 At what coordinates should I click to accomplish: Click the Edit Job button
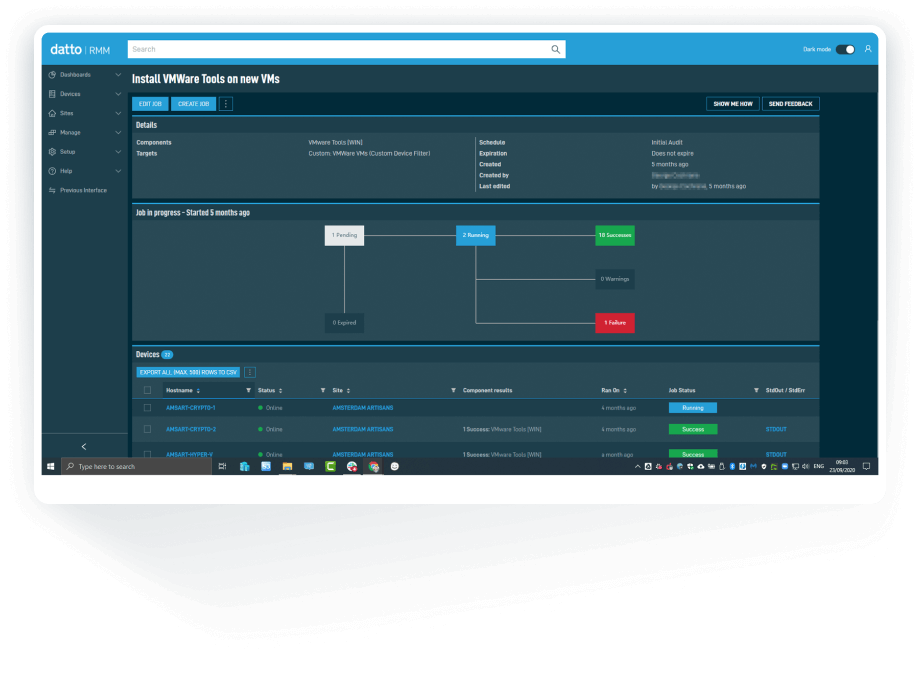(150, 104)
